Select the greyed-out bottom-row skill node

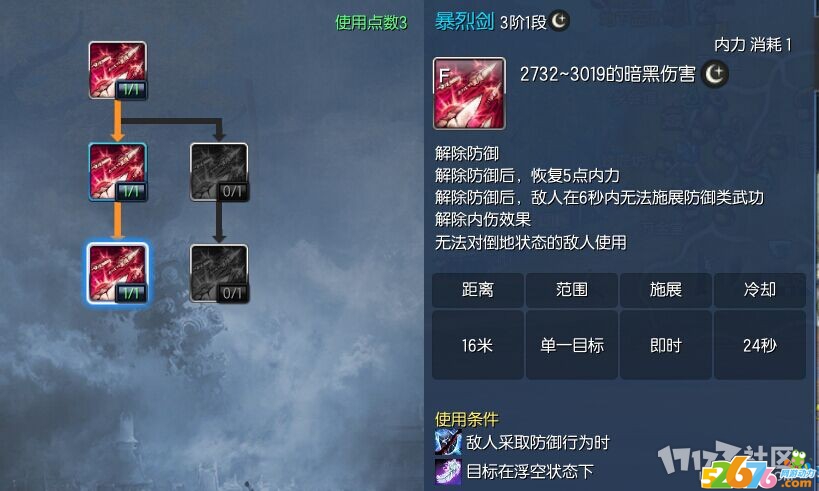click(219, 273)
